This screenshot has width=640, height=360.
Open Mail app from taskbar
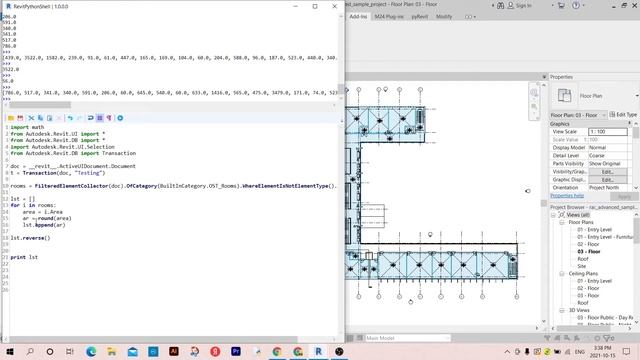click(x=133, y=352)
